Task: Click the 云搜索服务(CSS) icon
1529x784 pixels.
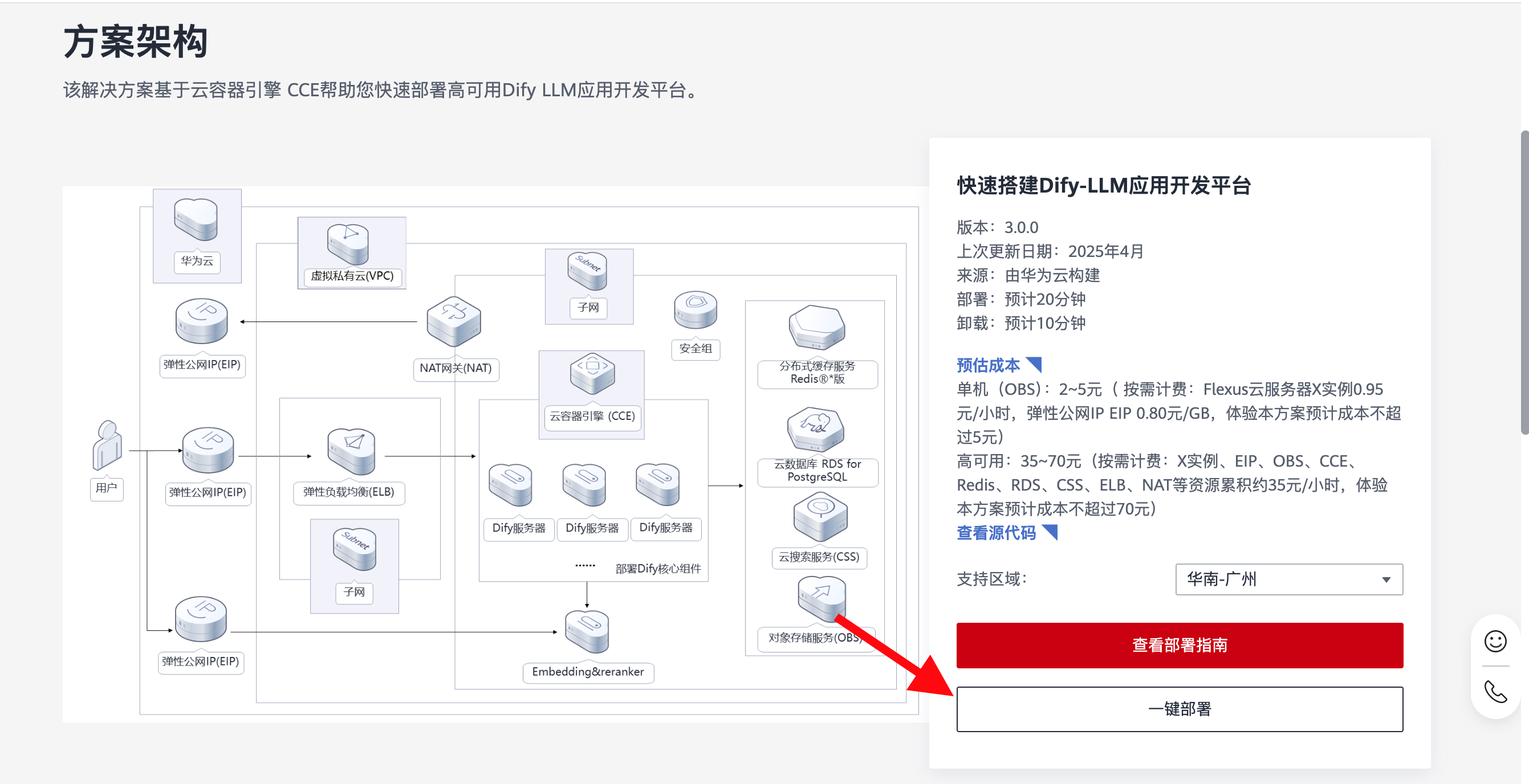Action: (820, 518)
